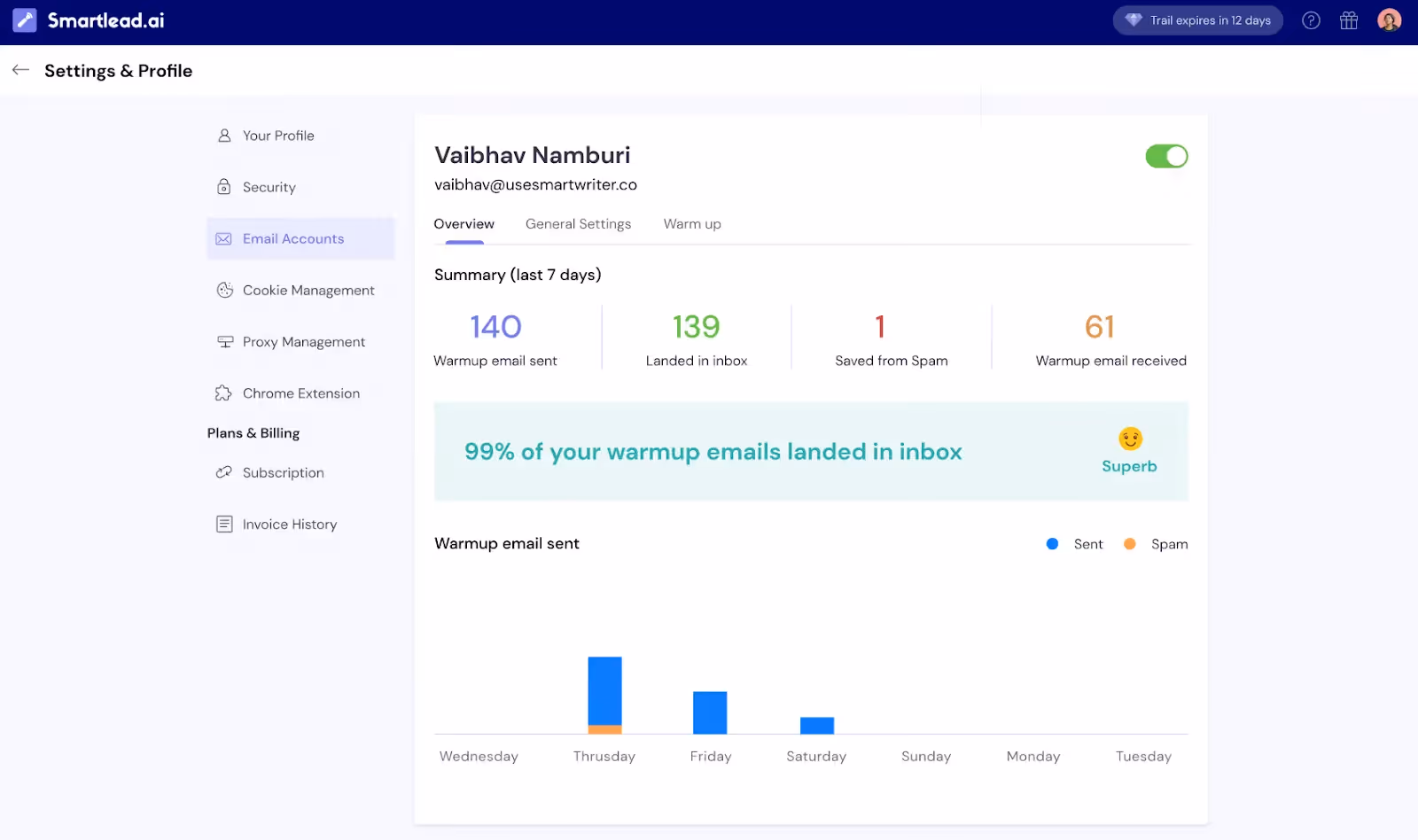Click the Invoice History document icon

pos(224,525)
